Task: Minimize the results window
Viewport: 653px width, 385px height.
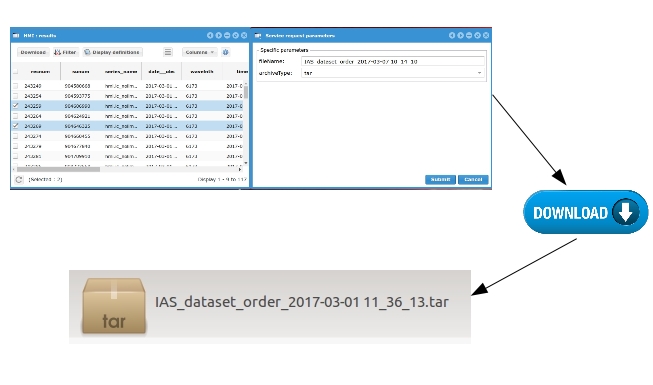Action: coord(227,35)
